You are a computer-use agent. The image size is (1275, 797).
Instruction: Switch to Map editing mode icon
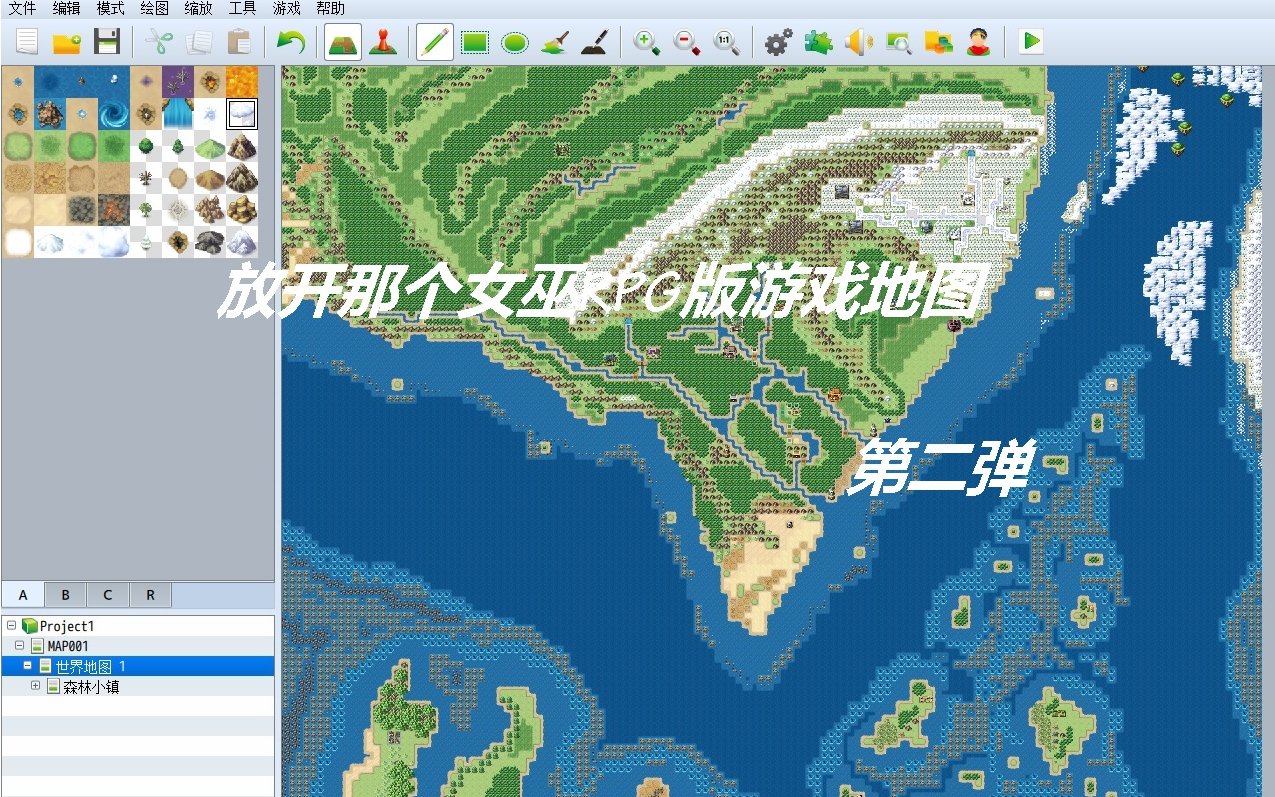pyautogui.click(x=343, y=42)
